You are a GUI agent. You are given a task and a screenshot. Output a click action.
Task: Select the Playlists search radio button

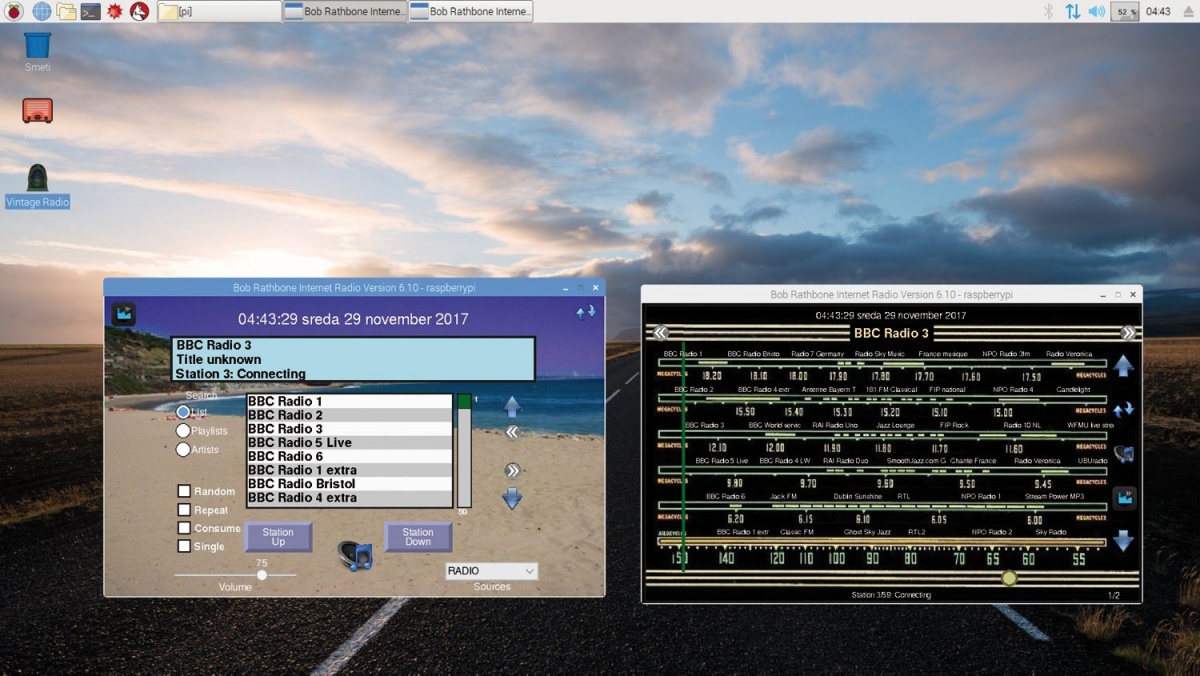pos(183,431)
